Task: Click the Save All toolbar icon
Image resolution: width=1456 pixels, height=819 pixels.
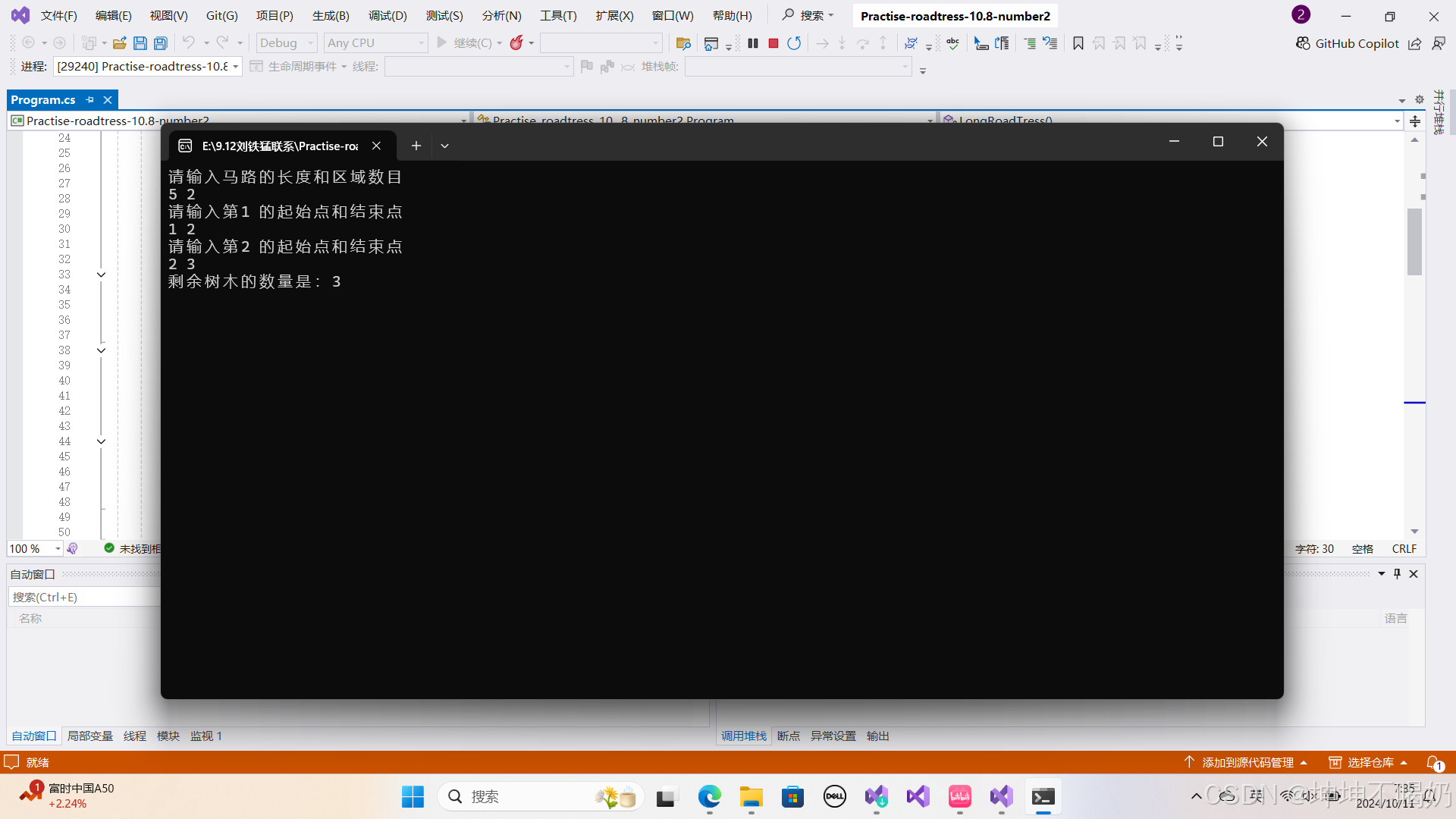Action: pyautogui.click(x=161, y=43)
